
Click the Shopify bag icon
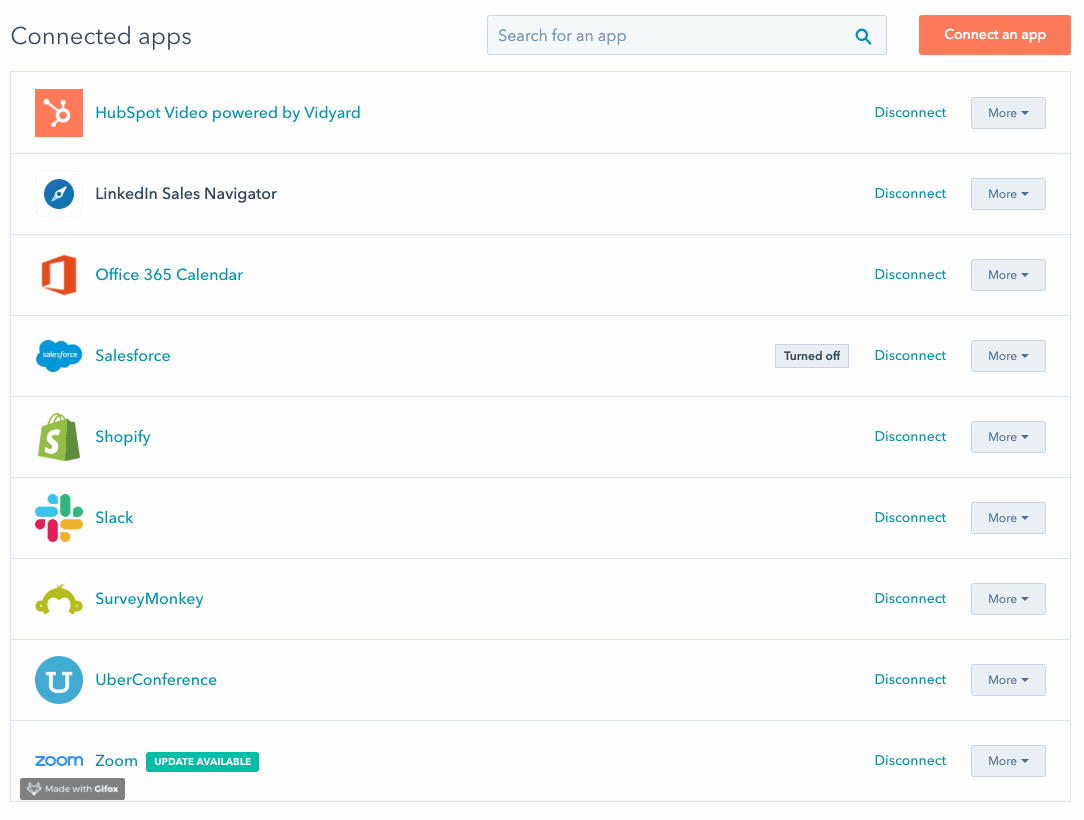[x=59, y=437]
